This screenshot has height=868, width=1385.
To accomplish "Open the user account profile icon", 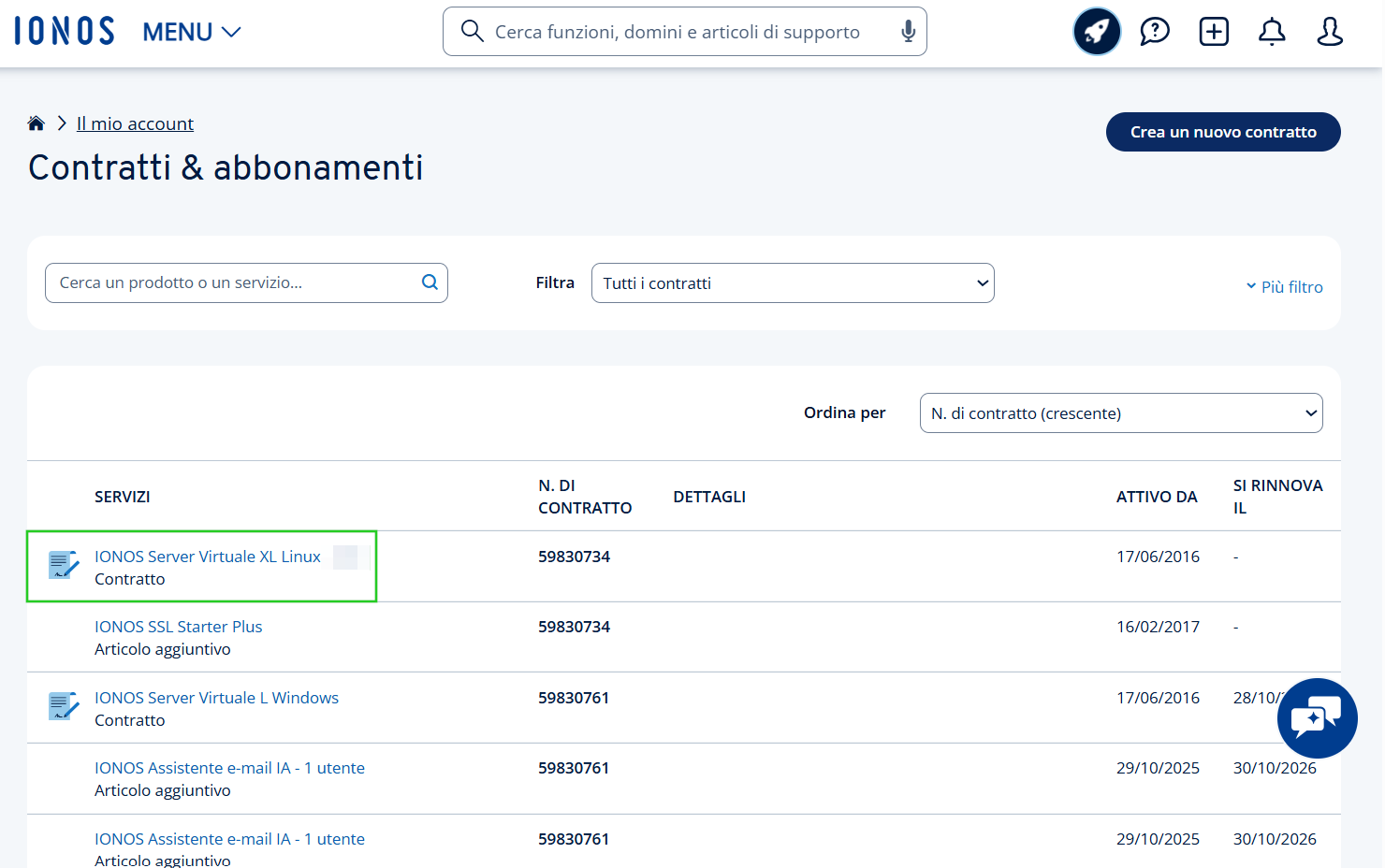I will (1330, 32).
